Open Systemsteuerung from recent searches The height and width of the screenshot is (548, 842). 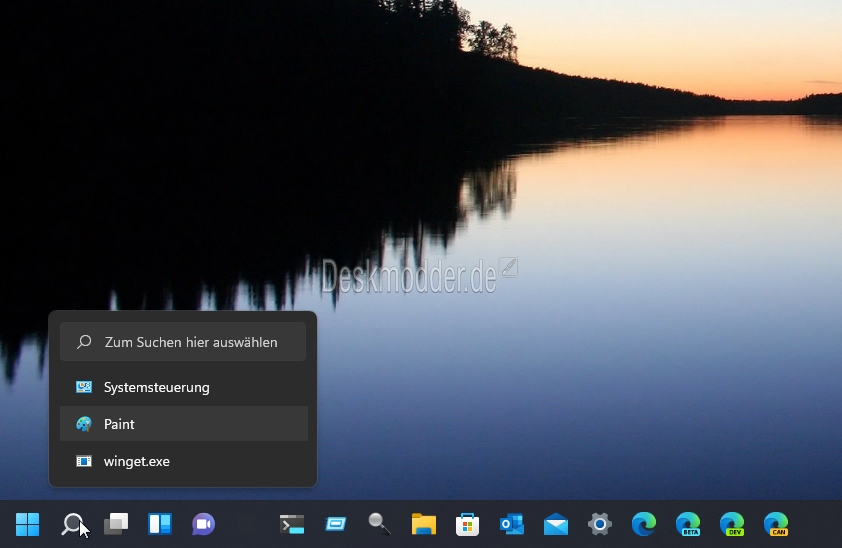tap(183, 387)
